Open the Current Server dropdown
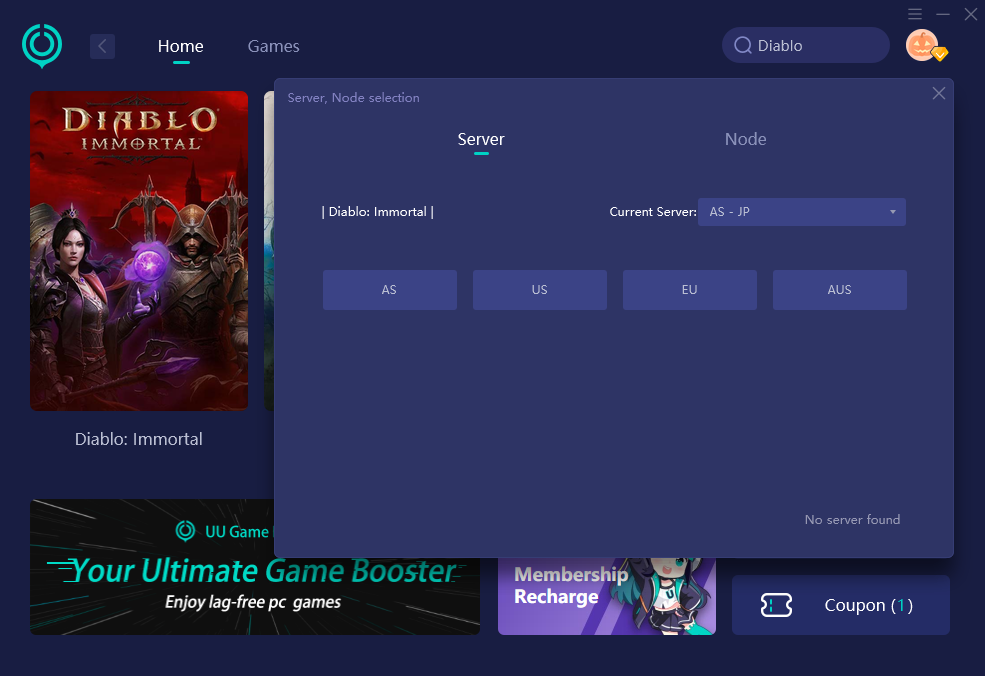This screenshot has height=676, width=985. (x=802, y=212)
